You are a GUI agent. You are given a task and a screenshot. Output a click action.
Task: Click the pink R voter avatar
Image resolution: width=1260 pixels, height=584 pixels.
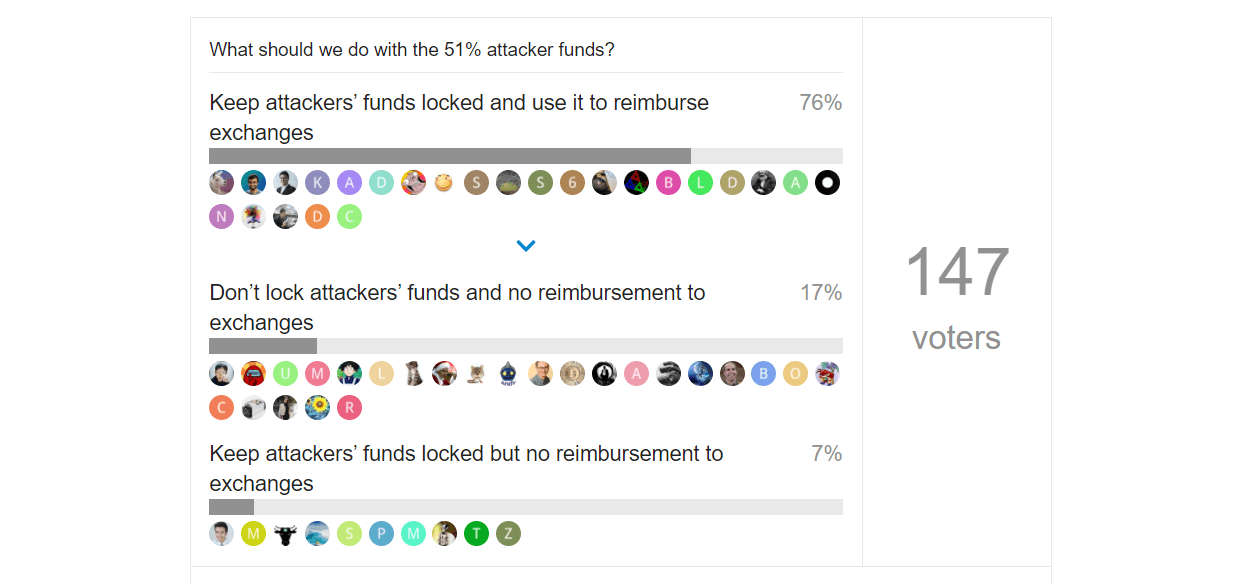(x=349, y=407)
